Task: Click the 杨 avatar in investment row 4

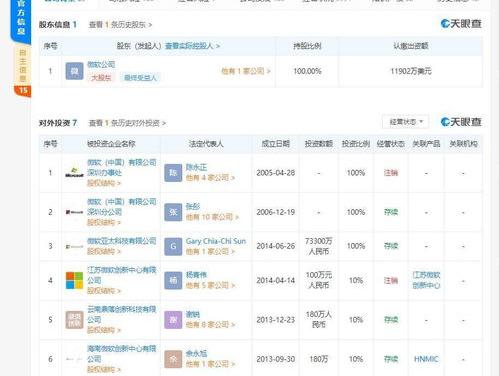Action: 173,280
